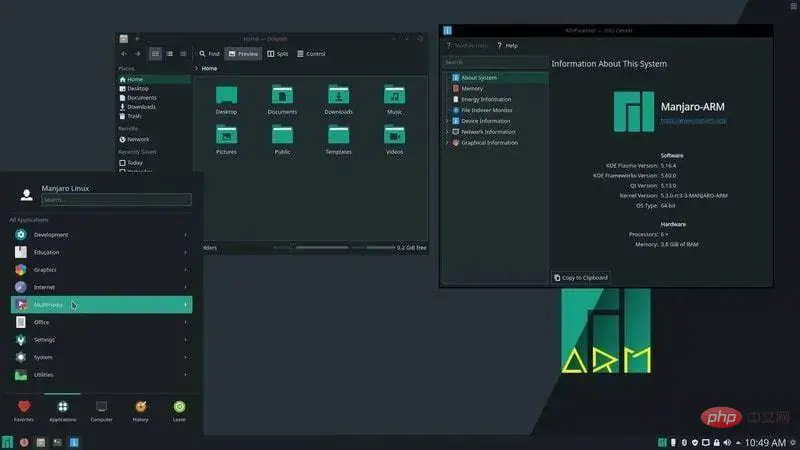The image size is (800, 450).
Task: Expand the Settings category arrow
Action: point(185,340)
